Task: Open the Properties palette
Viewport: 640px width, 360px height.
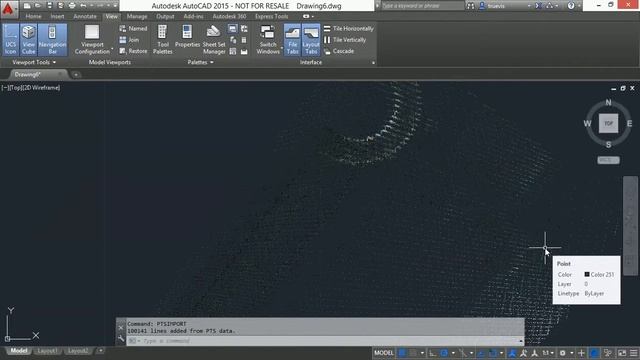Action: tap(187, 37)
